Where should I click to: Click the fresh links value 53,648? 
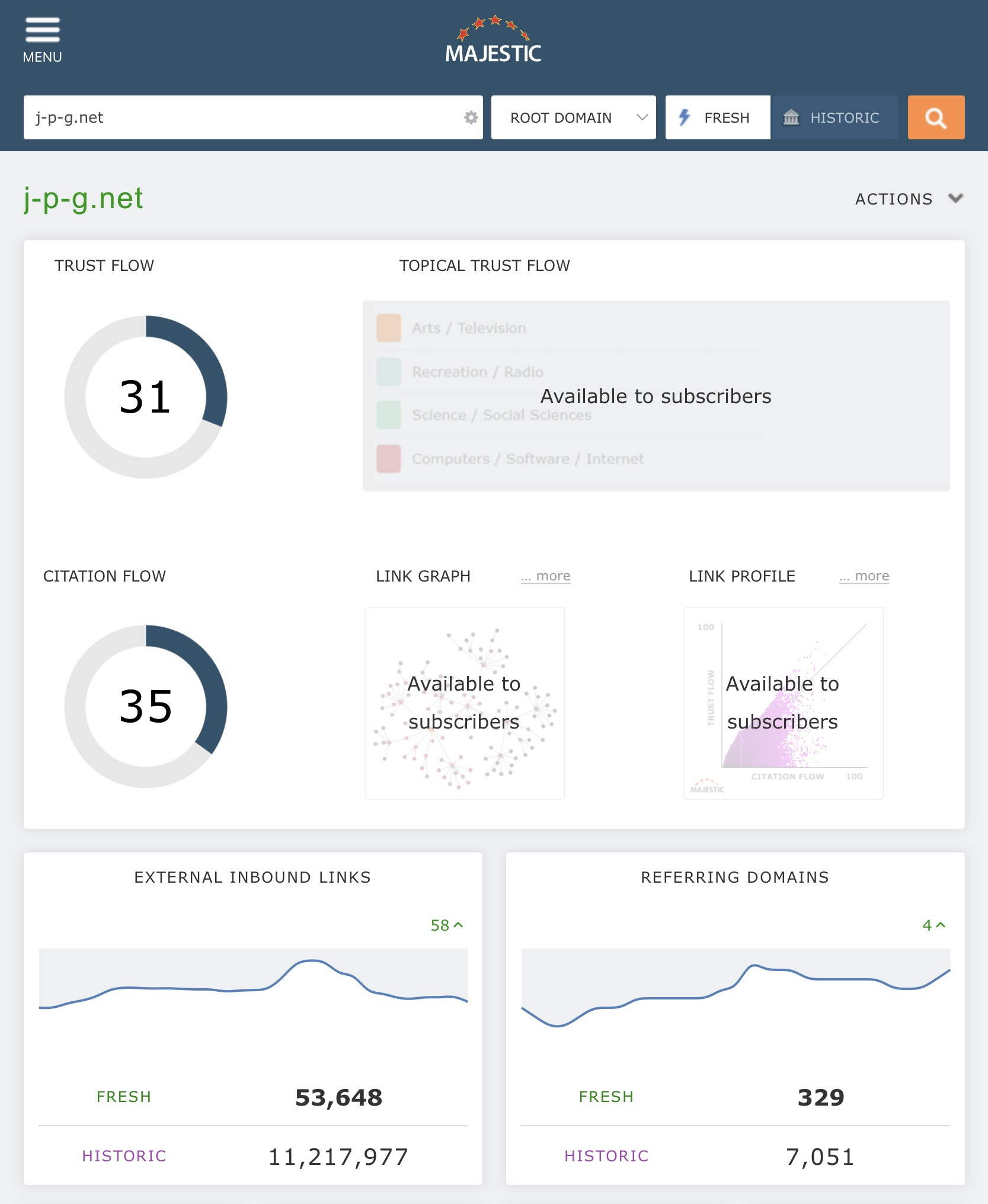tap(339, 1097)
